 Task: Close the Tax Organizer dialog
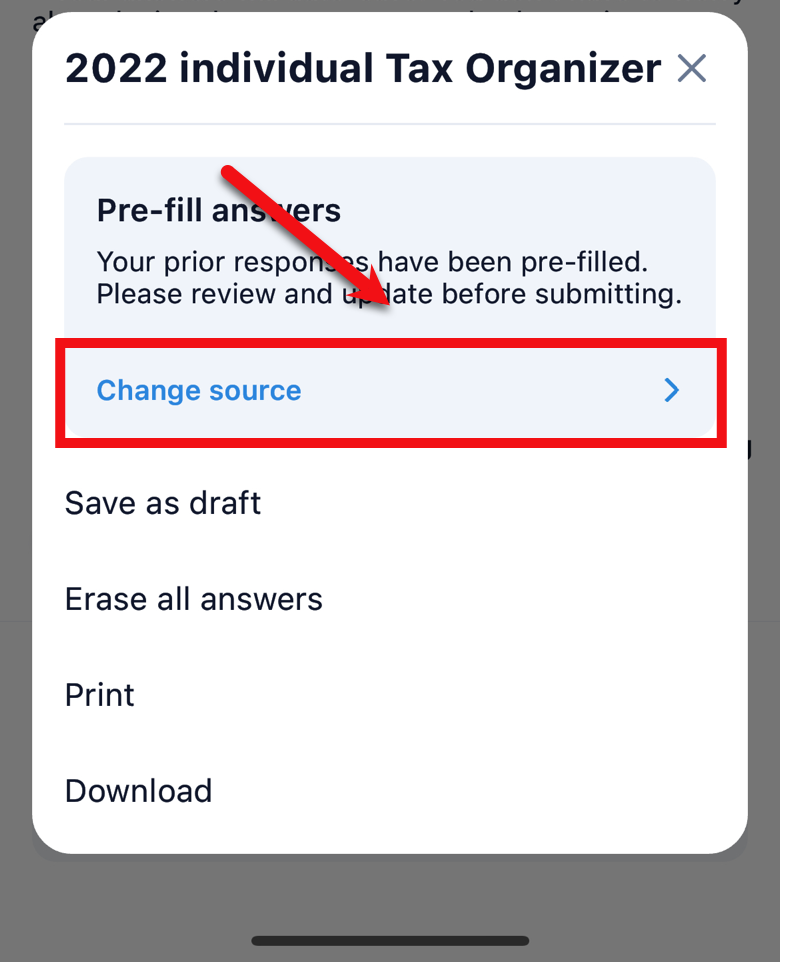pyautogui.click(x=691, y=69)
